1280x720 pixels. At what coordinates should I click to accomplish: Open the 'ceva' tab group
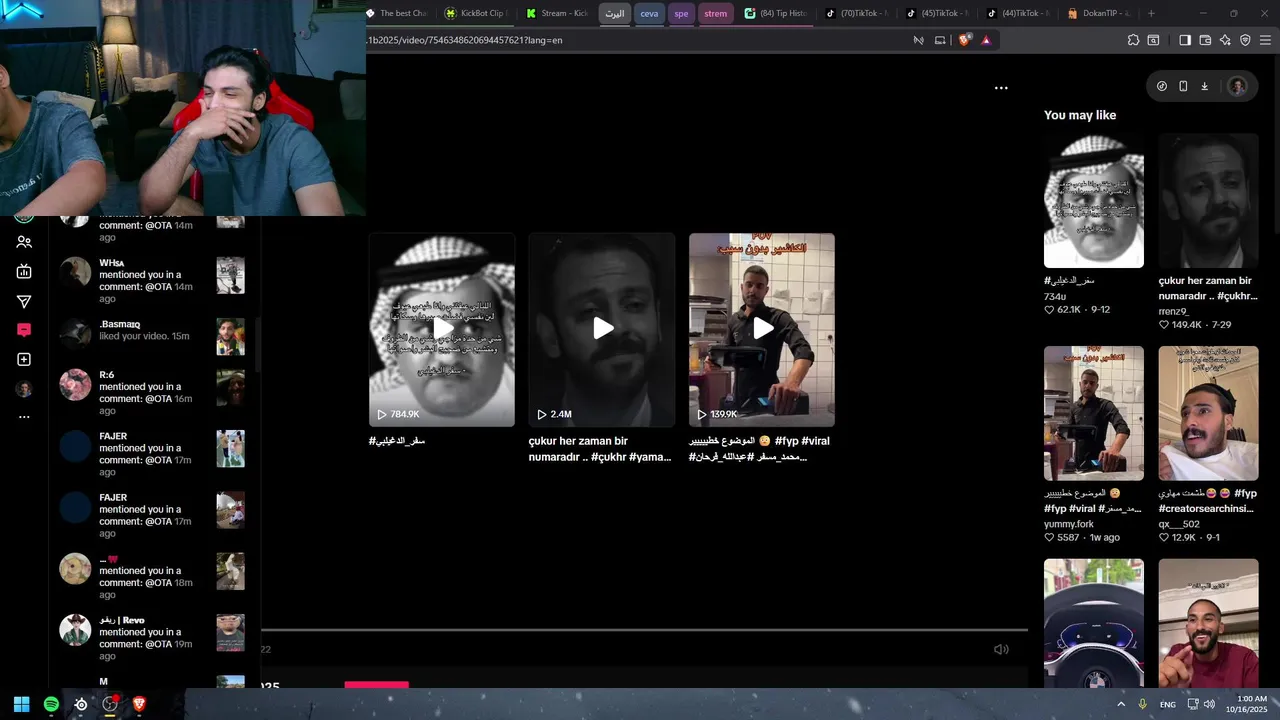(x=649, y=13)
